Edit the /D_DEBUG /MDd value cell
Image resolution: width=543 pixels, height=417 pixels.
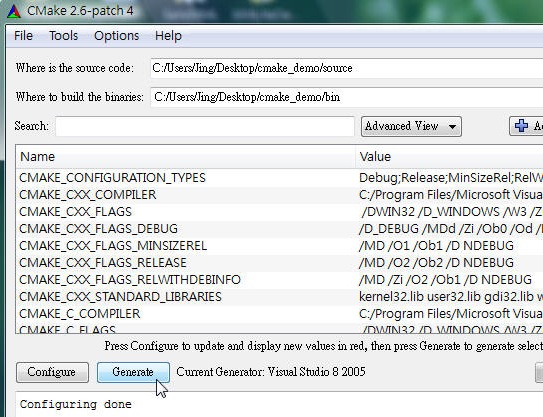449,229
